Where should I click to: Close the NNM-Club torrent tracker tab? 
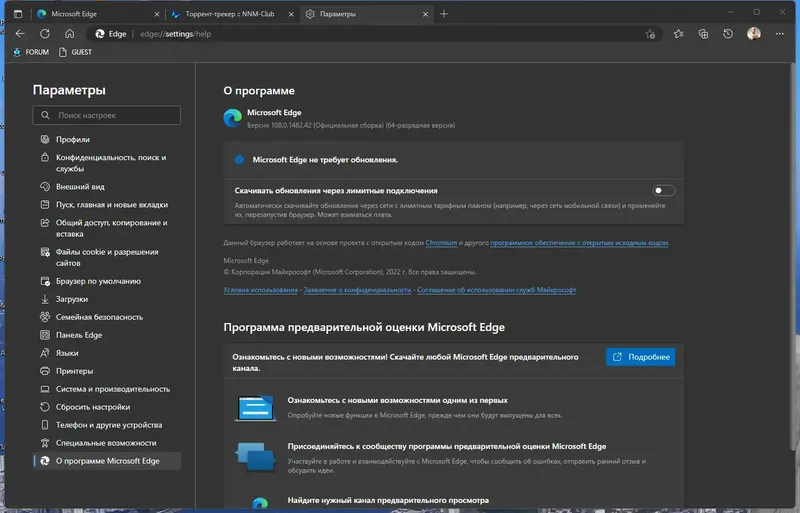point(291,14)
